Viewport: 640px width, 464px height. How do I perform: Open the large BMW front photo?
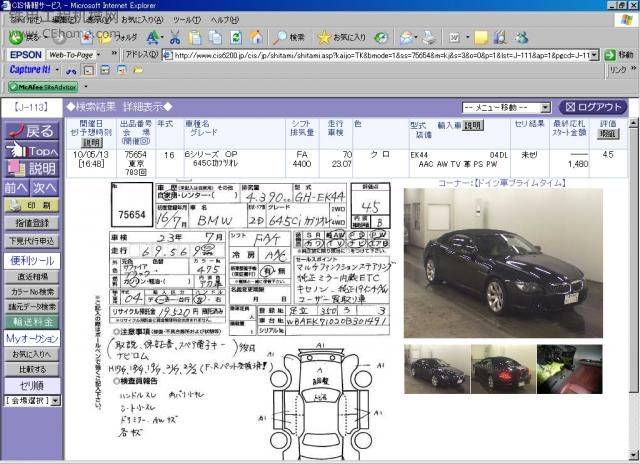coord(503,263)
